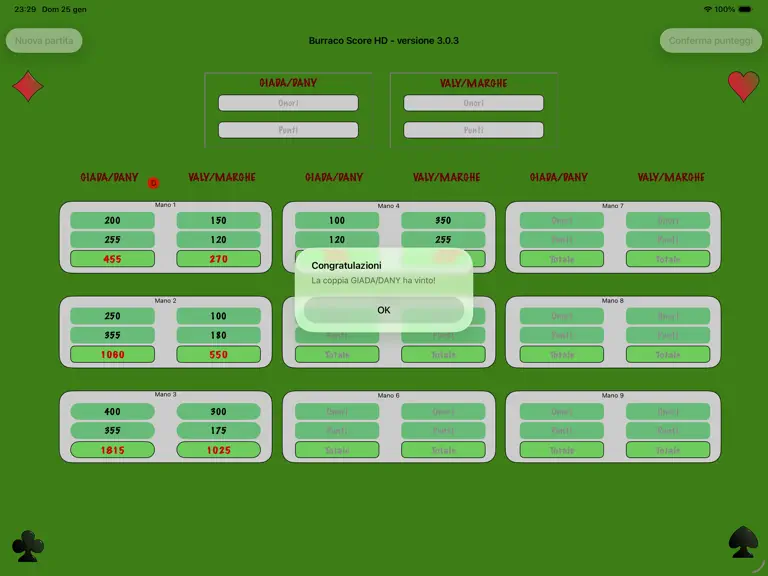This screenshot has width=768, height=576.
Task: Select Mano 9 VALY/MARGHE Totale field
Action: [x=668, y=450]
